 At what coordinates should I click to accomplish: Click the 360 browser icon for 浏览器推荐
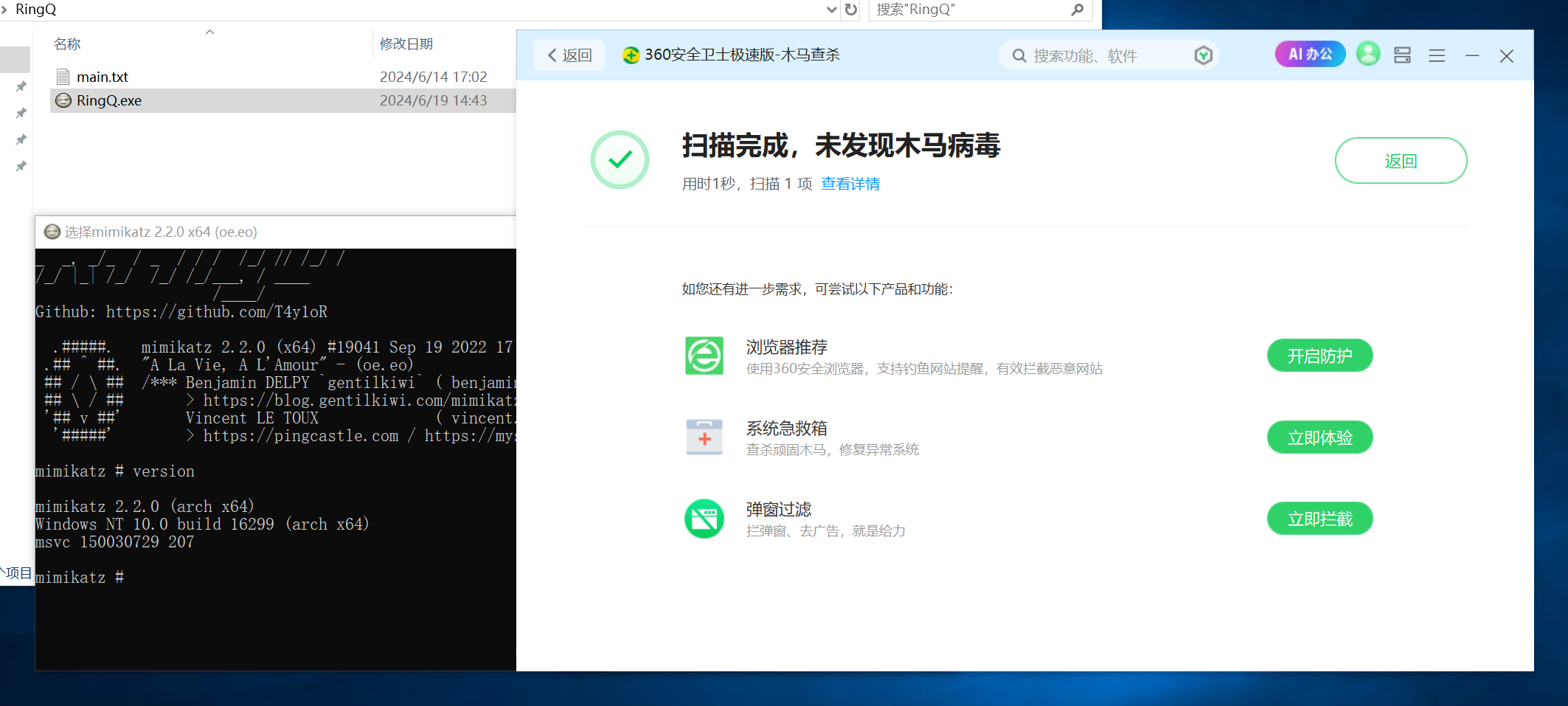(x=704, y=356)
